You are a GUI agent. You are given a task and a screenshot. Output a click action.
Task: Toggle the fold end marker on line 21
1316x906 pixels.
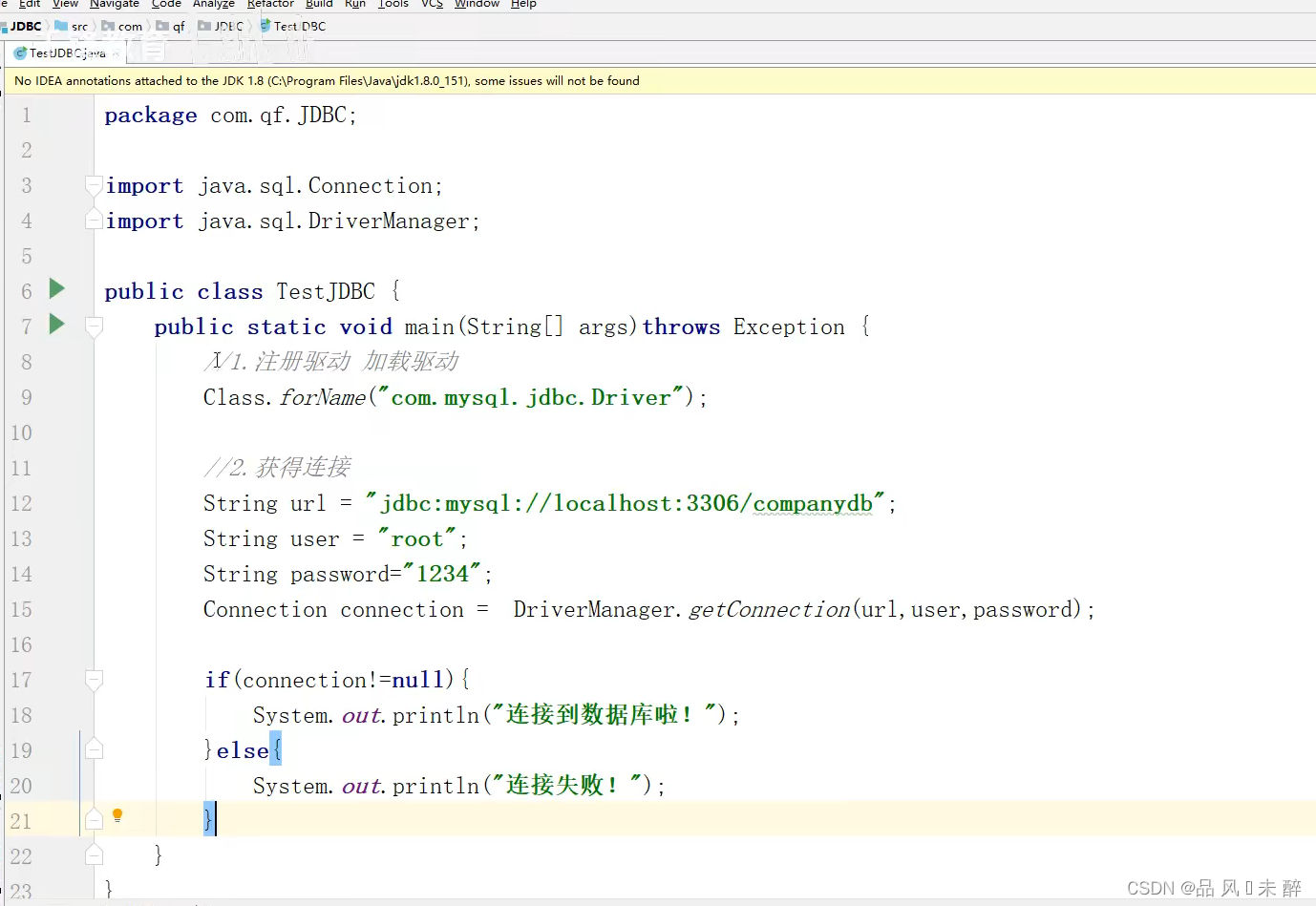[94, 819]
